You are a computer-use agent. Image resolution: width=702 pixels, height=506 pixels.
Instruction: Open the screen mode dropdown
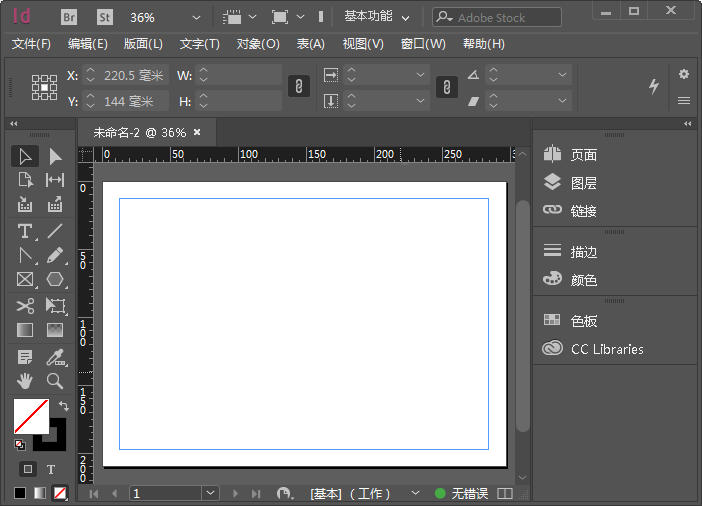click(301, 17)
